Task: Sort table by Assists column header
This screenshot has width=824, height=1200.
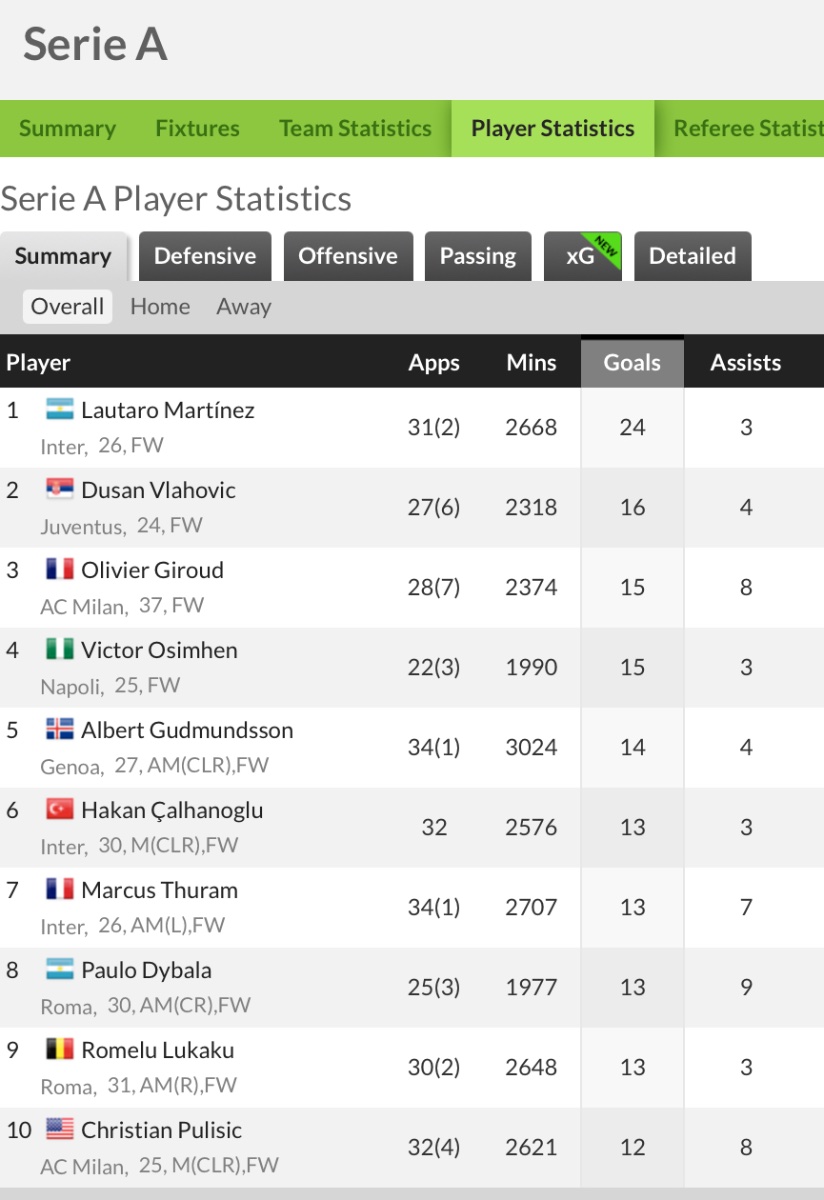Action: click(x=746, y=362)
